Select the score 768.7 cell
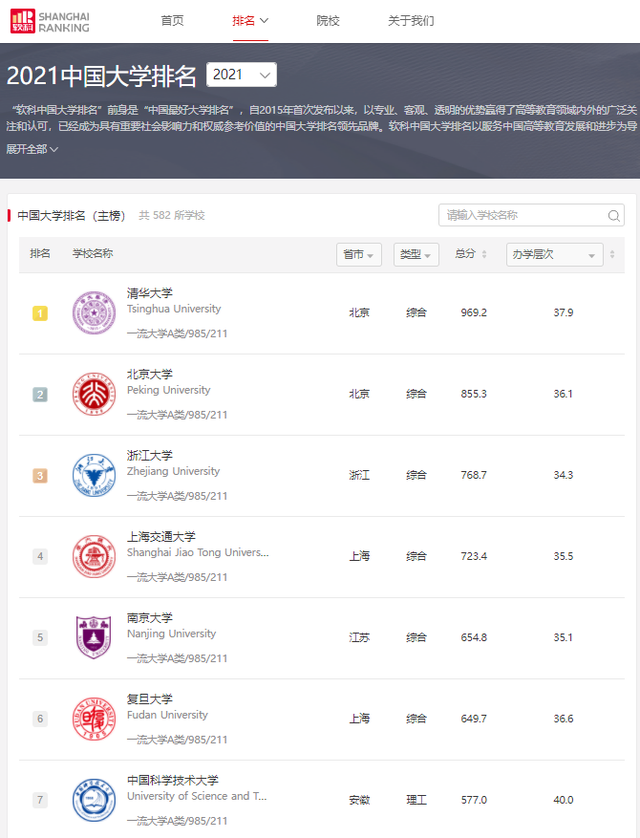This screenshot has height=838, width=640. point(474,475)
